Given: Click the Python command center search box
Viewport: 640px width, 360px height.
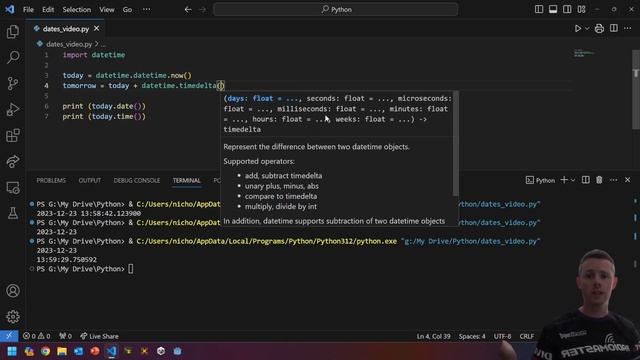Looking at the screenshot, I should coord(336,9).
